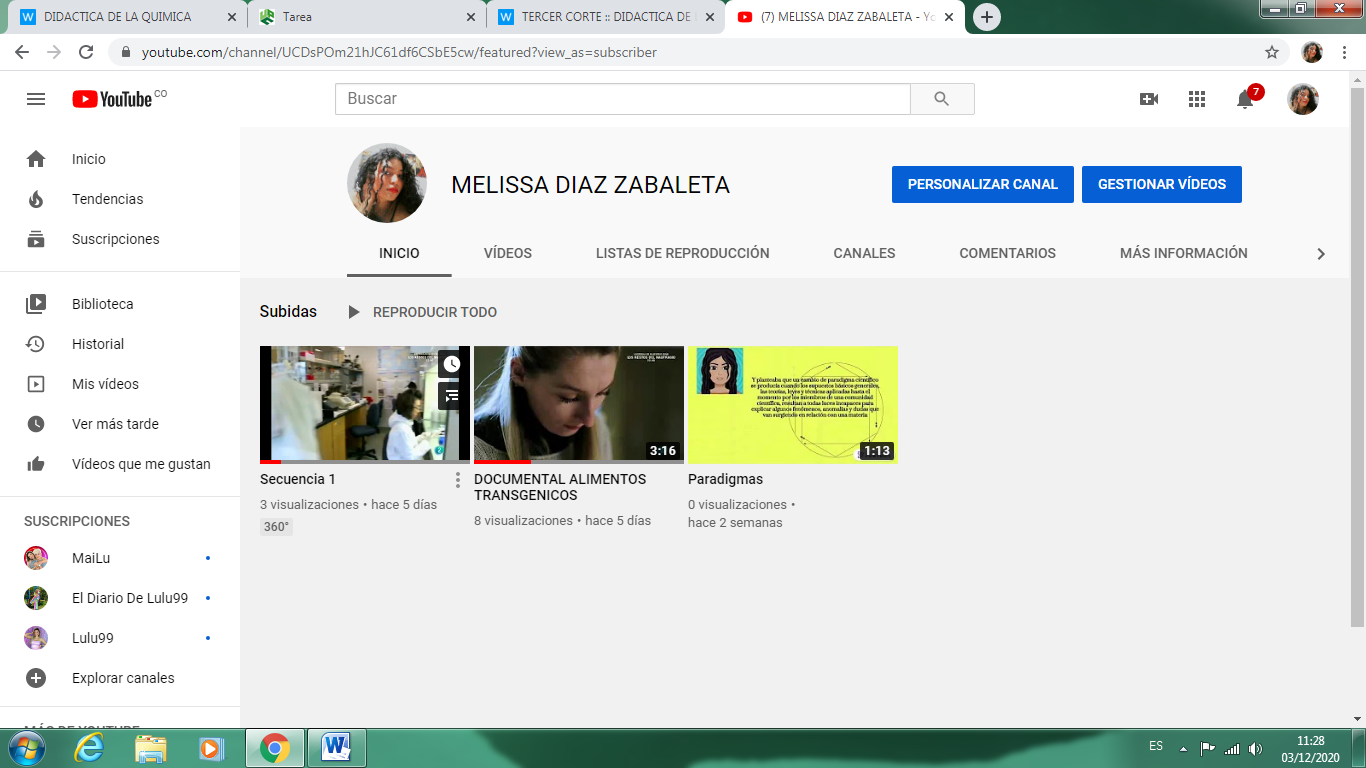Open Secuencia 1 three-dot options menu
The width and height of the screenshot is (1366, 768).
pyautogui.click(x=458, y=480)
